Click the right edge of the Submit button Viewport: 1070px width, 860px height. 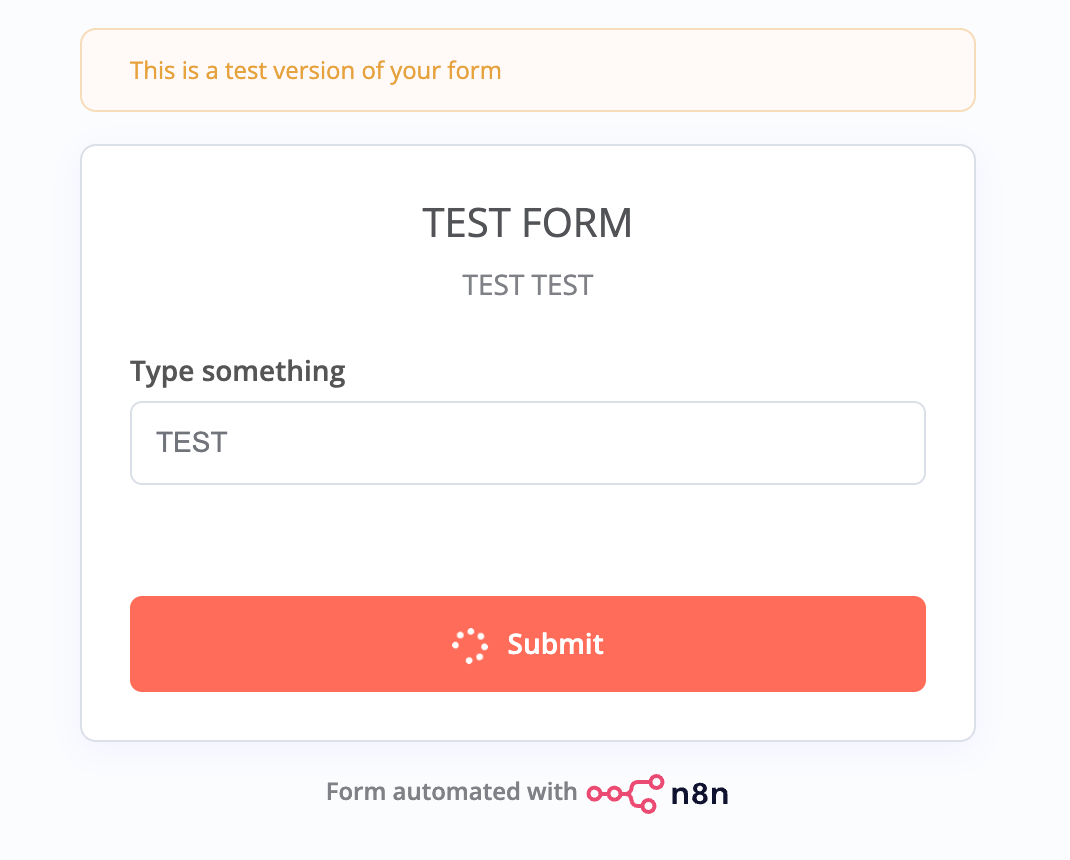911,644
